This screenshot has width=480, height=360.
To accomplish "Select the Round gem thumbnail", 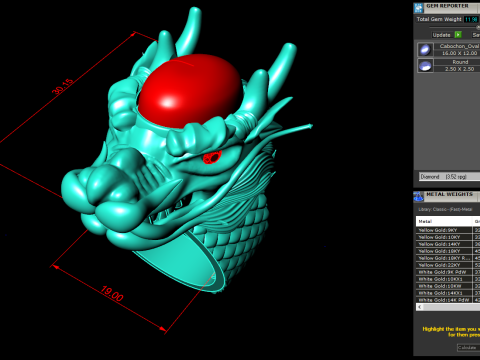I will (425, 66).
